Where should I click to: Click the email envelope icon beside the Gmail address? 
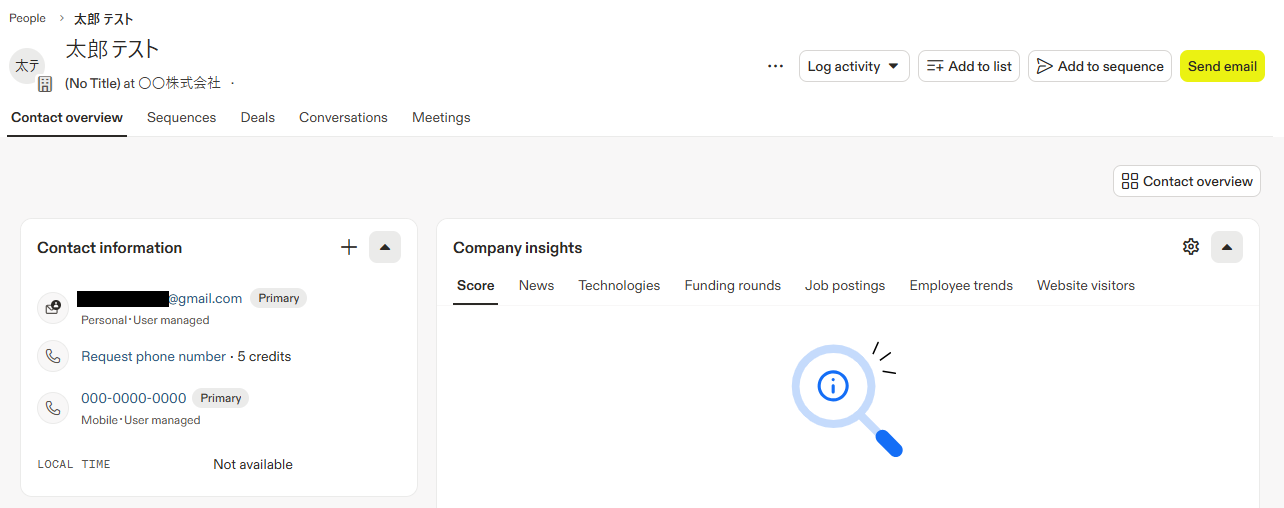click(x=53, y=307)
